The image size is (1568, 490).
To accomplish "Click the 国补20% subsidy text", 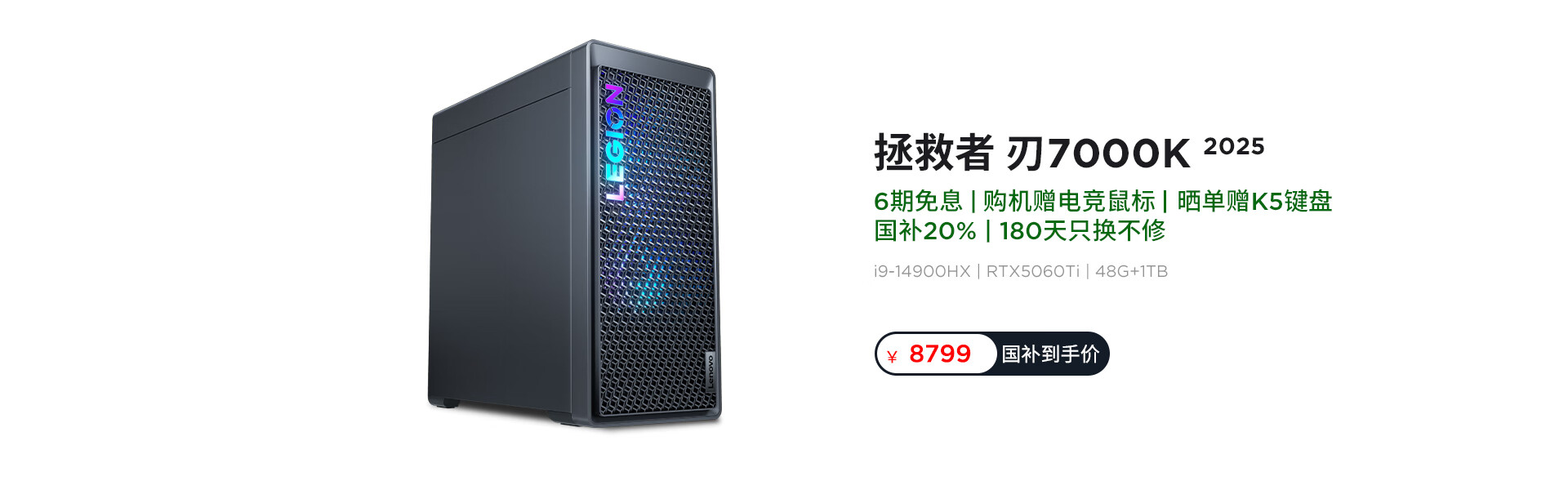I will coord(925,231).
